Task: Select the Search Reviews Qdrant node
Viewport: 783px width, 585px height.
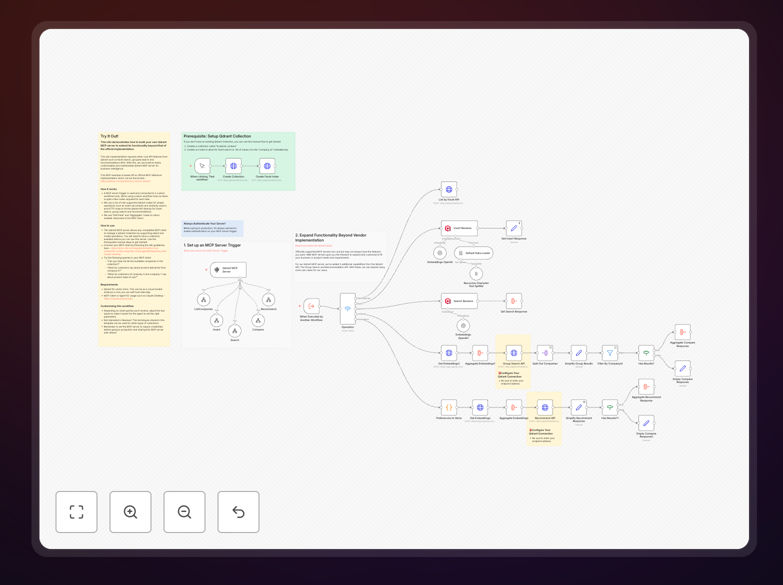Action: tap(459, 301)
